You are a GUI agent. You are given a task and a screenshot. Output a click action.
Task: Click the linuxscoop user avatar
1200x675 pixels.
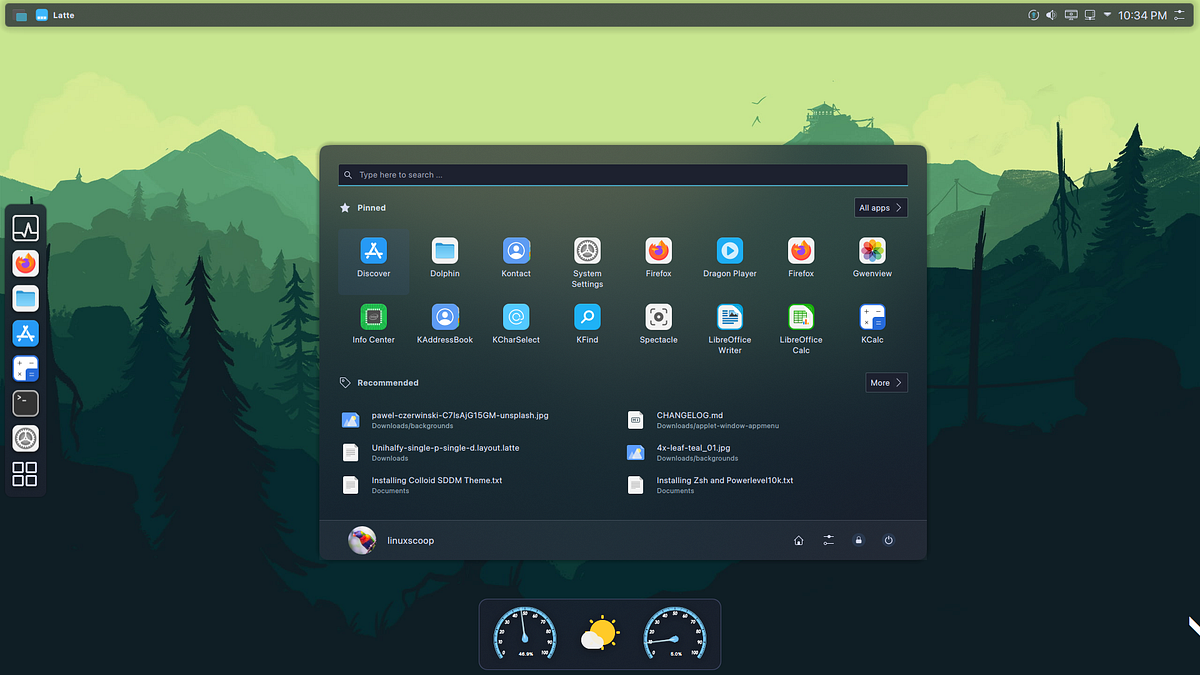click(x=363, y=540)
